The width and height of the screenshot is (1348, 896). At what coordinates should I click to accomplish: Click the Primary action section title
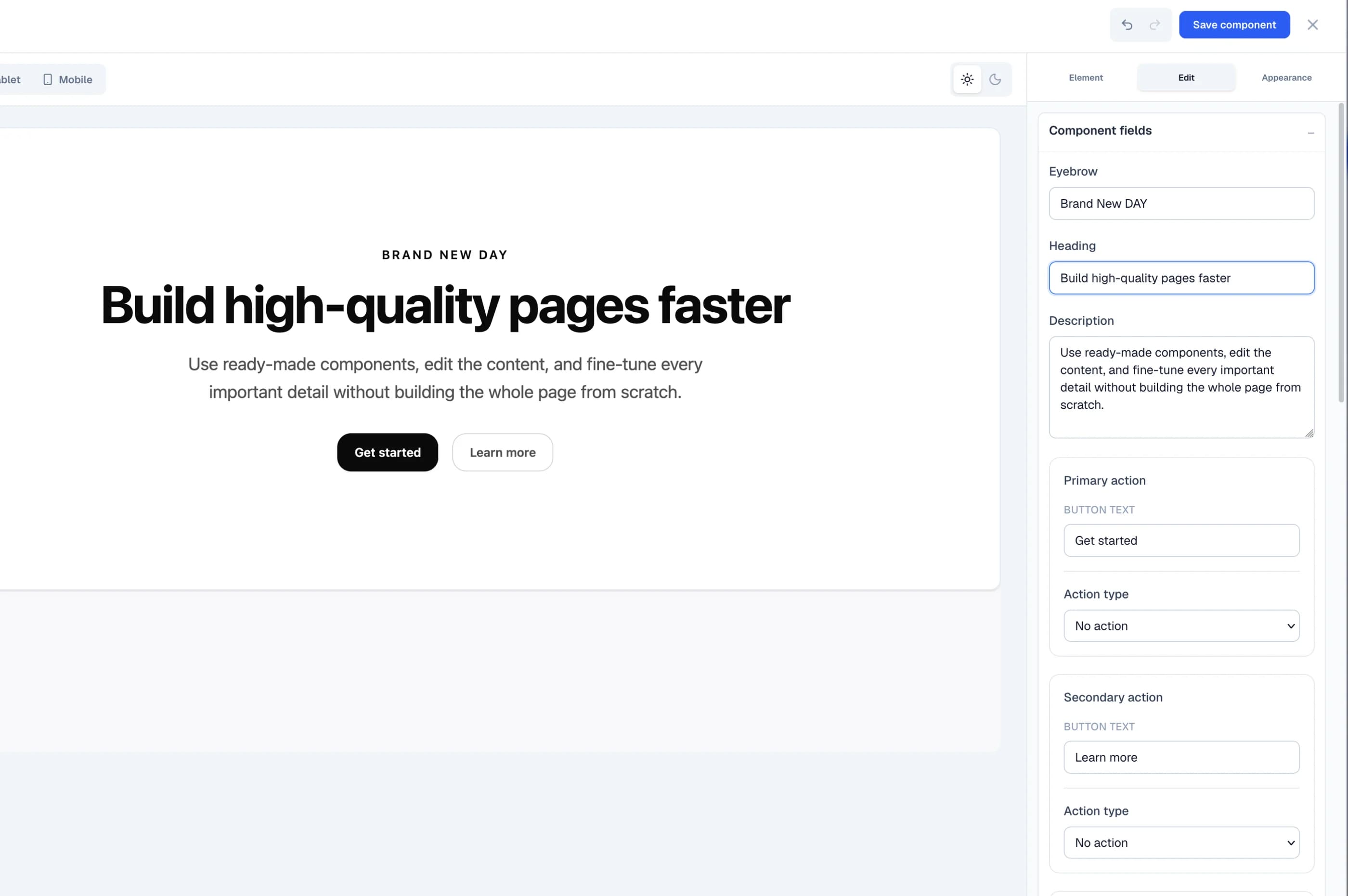1104,481
